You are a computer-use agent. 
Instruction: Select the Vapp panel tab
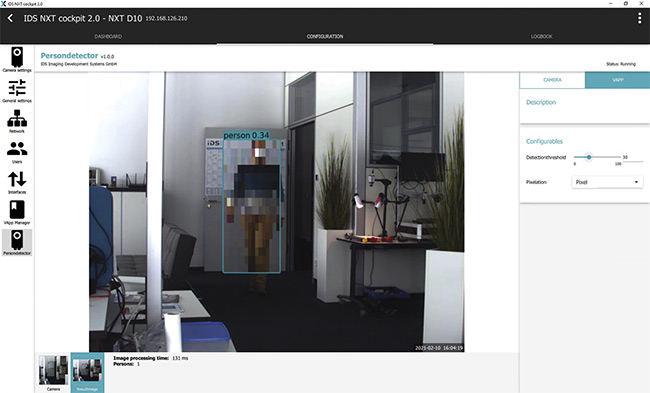click(x=617, y=80)
